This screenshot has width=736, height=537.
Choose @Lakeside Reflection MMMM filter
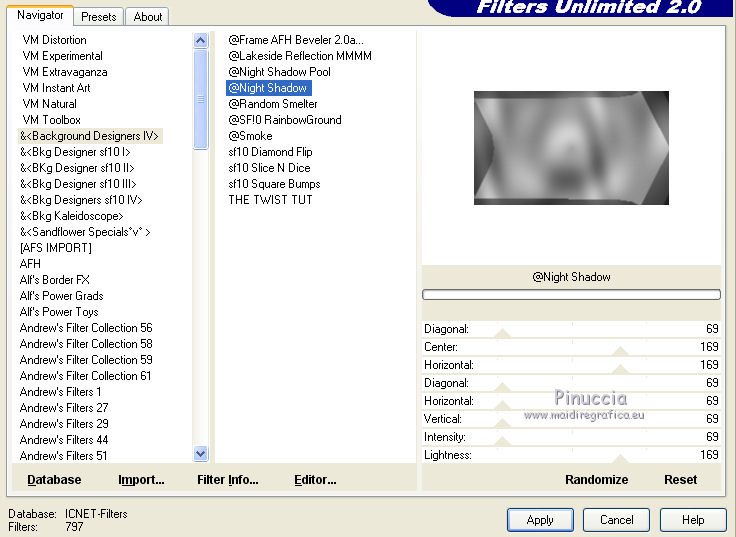coord(300,56)
